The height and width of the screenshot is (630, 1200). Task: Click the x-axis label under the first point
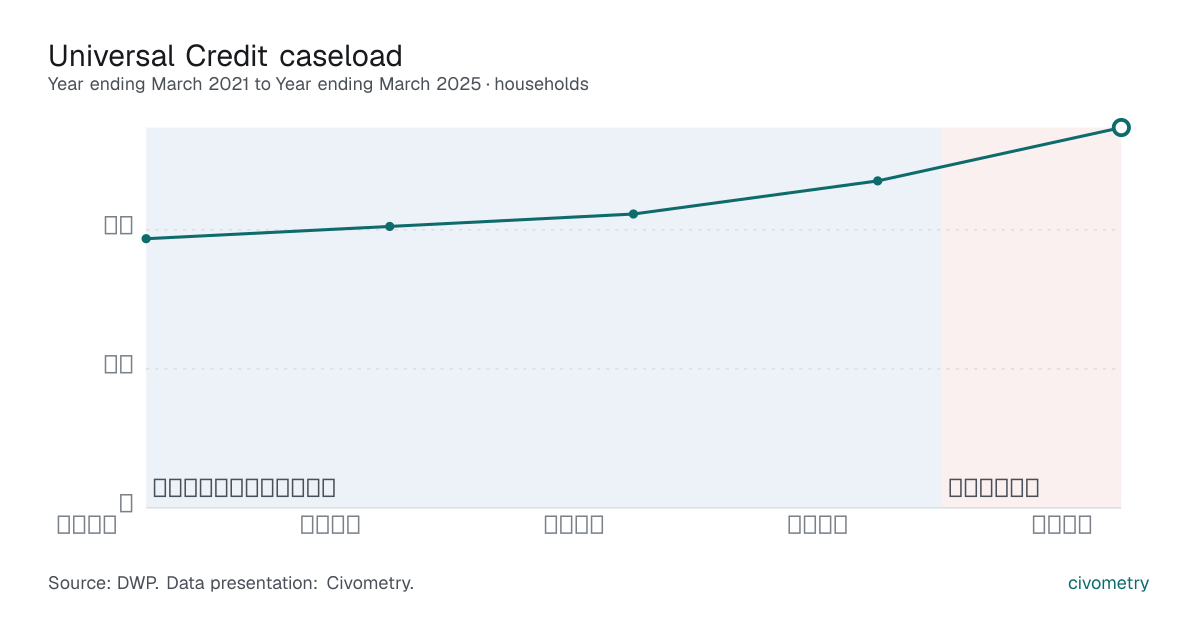click(87, 524)
